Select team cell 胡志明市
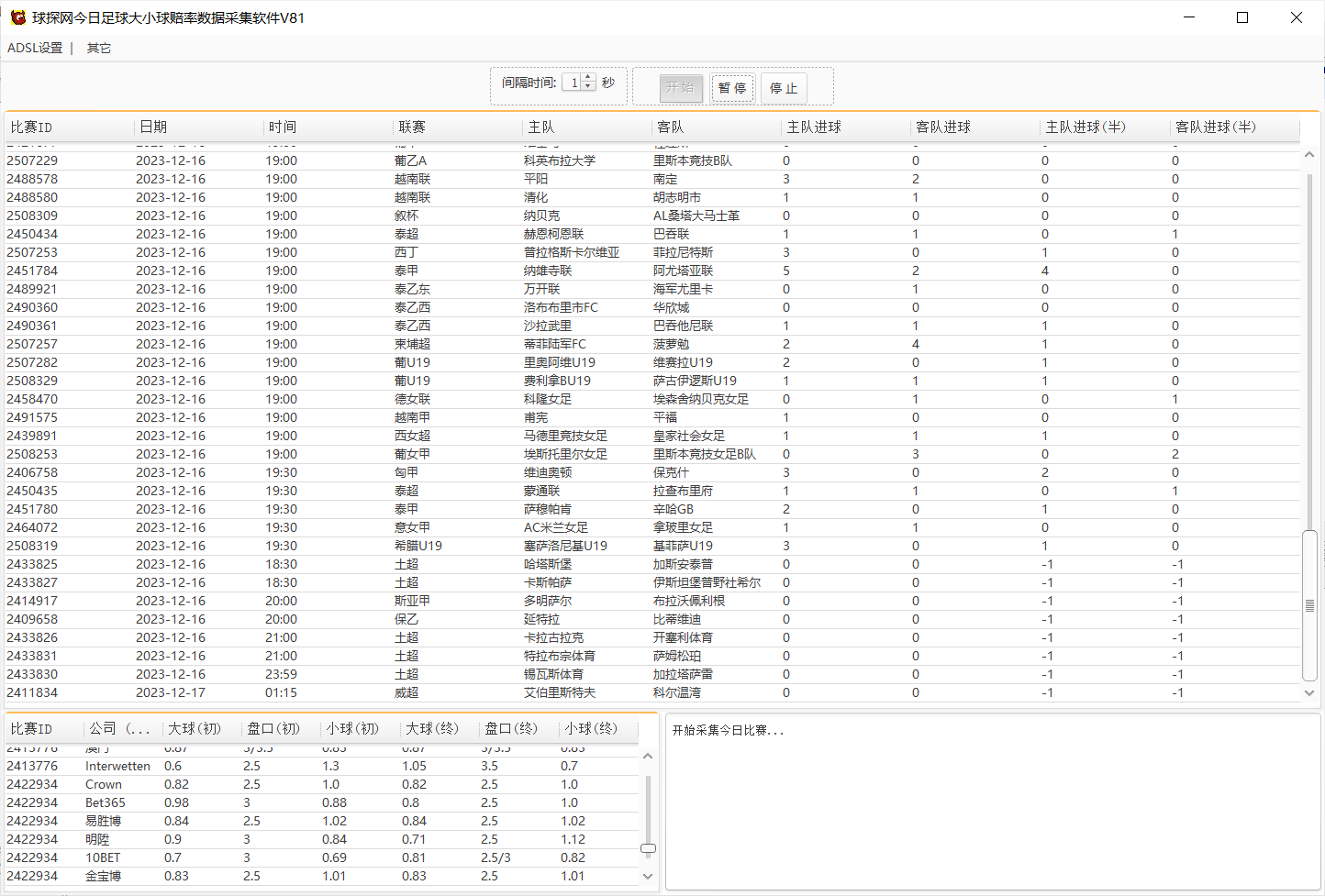This screenshot has width=1325, height=896. (677, 197)
